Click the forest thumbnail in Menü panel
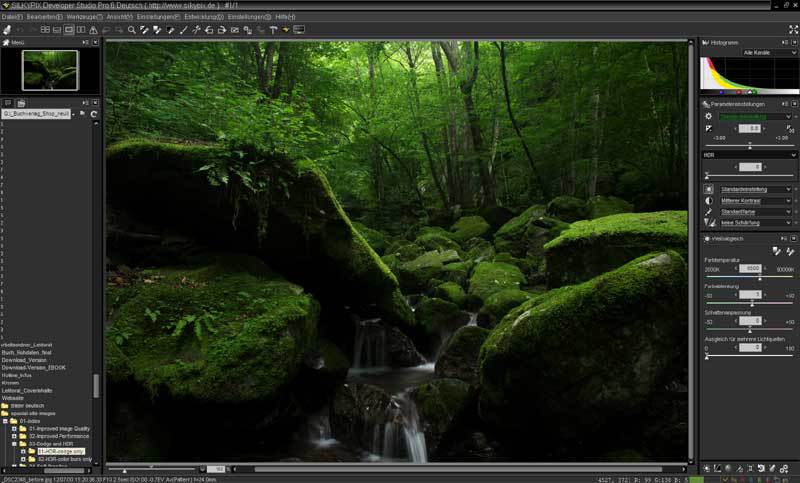This screenshot has width=800, height=483. click(50, 70)
